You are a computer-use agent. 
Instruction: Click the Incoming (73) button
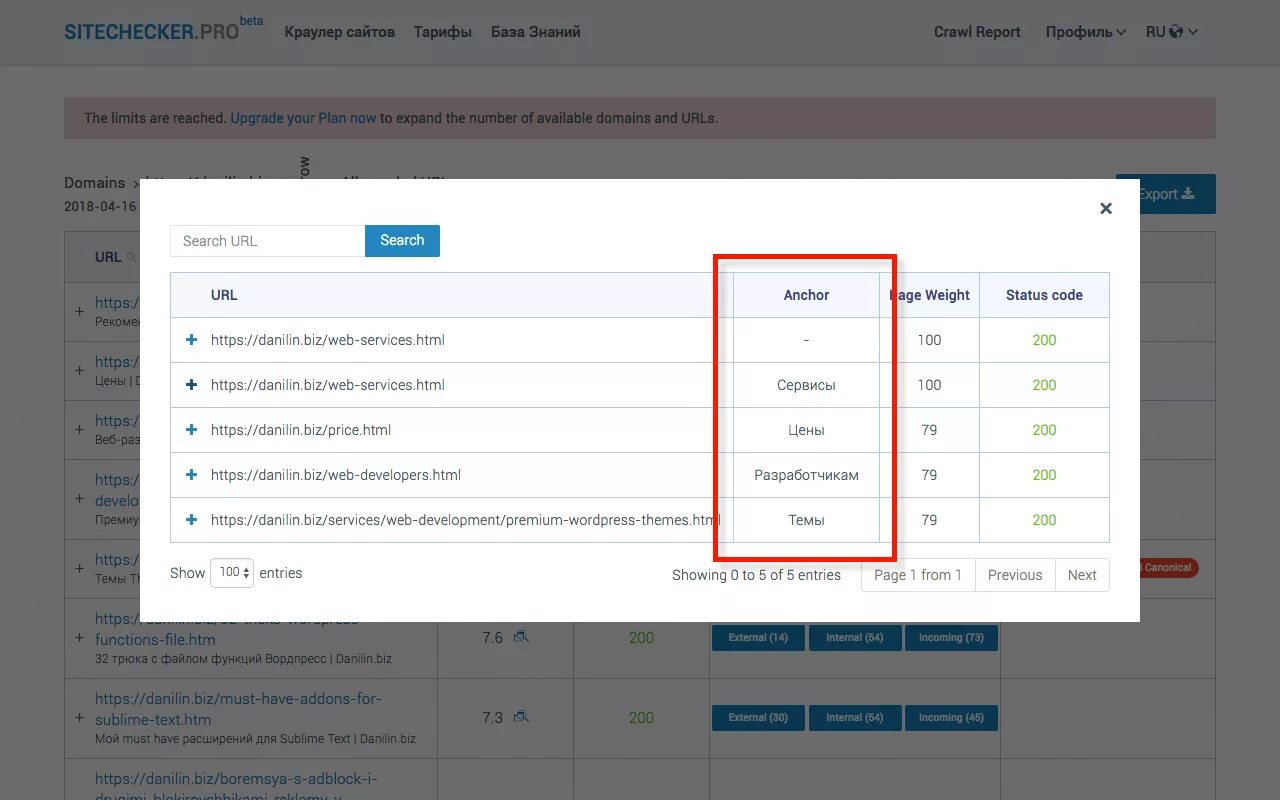[951, 638]
